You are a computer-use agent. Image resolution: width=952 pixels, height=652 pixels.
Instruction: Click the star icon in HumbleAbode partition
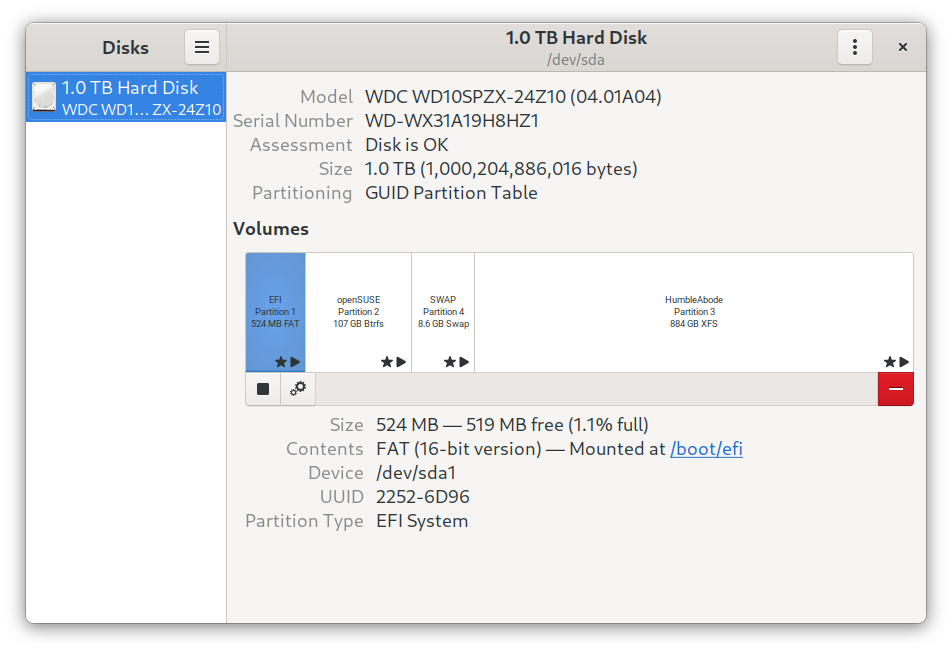tap(889, 362)
